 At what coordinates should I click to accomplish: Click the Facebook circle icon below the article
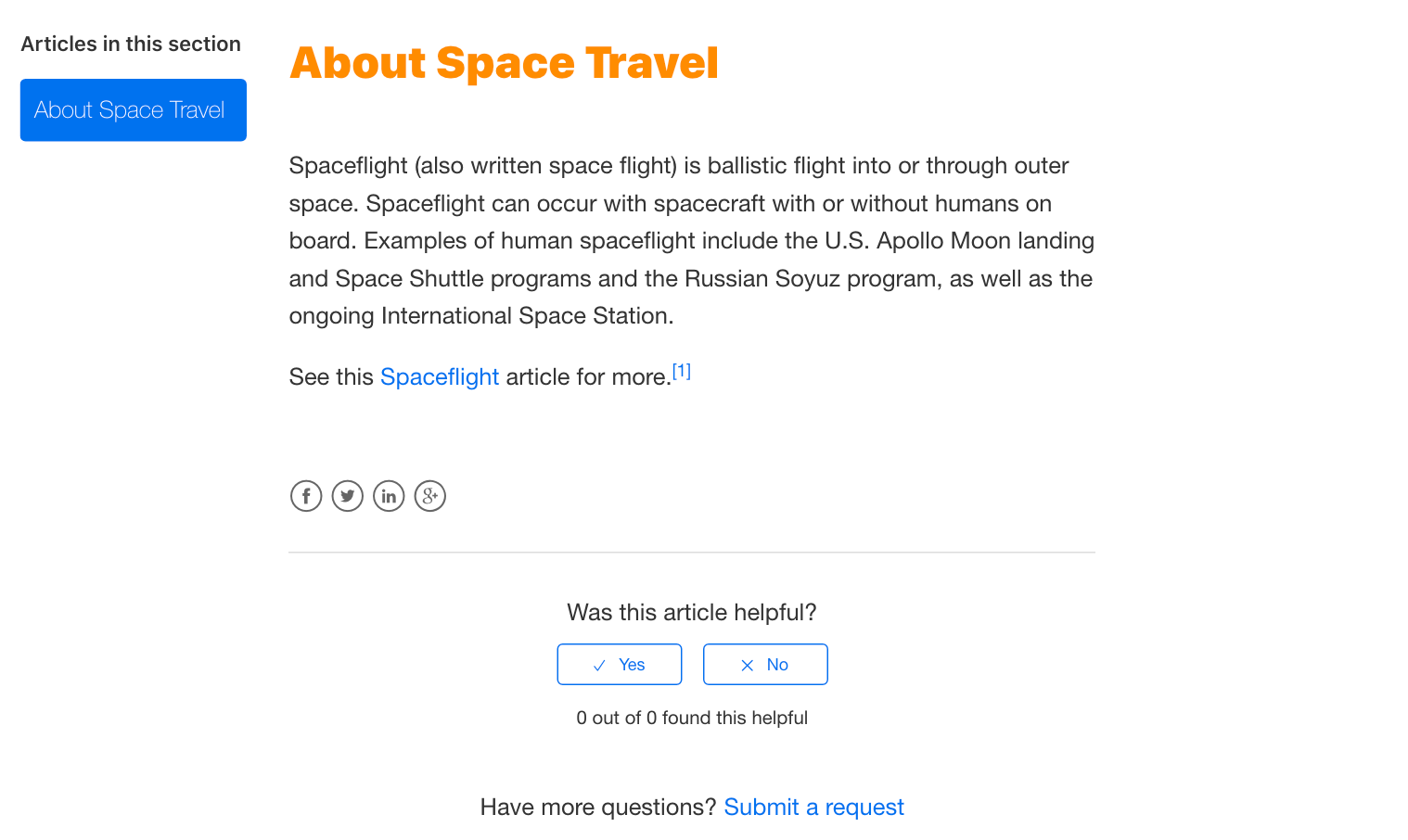coord(306,496)
